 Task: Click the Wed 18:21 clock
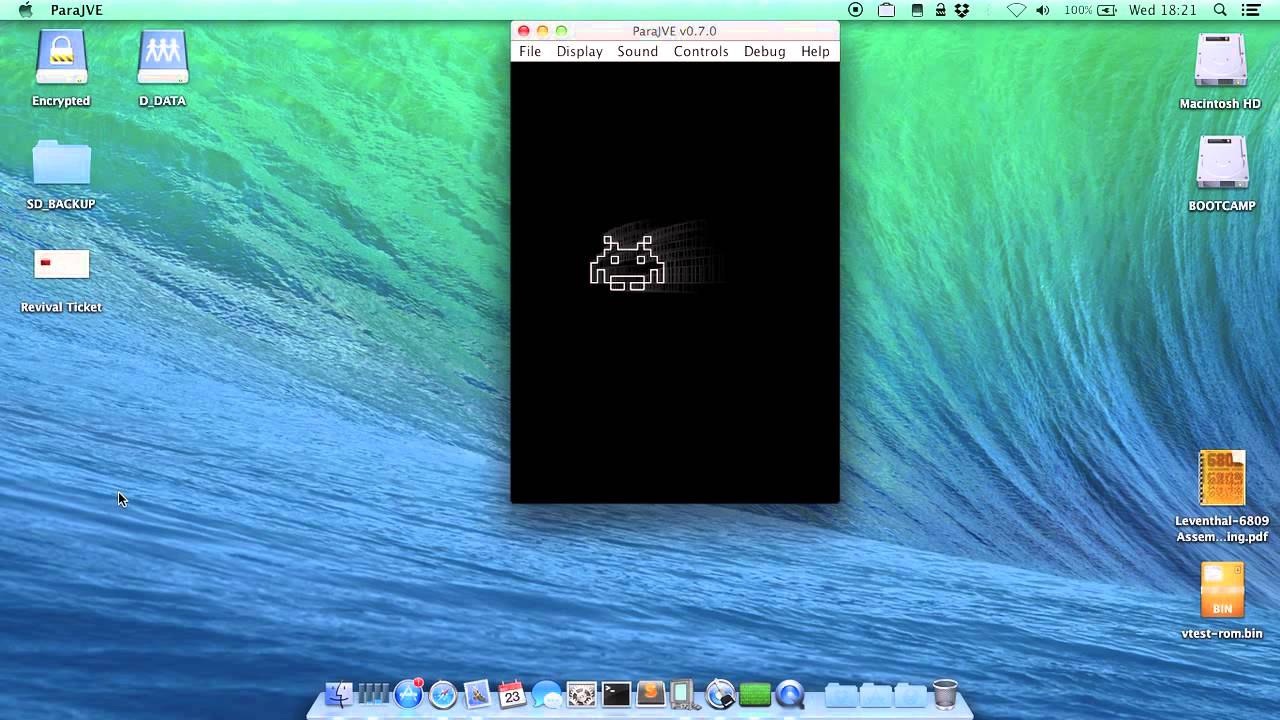[1163, 10]
